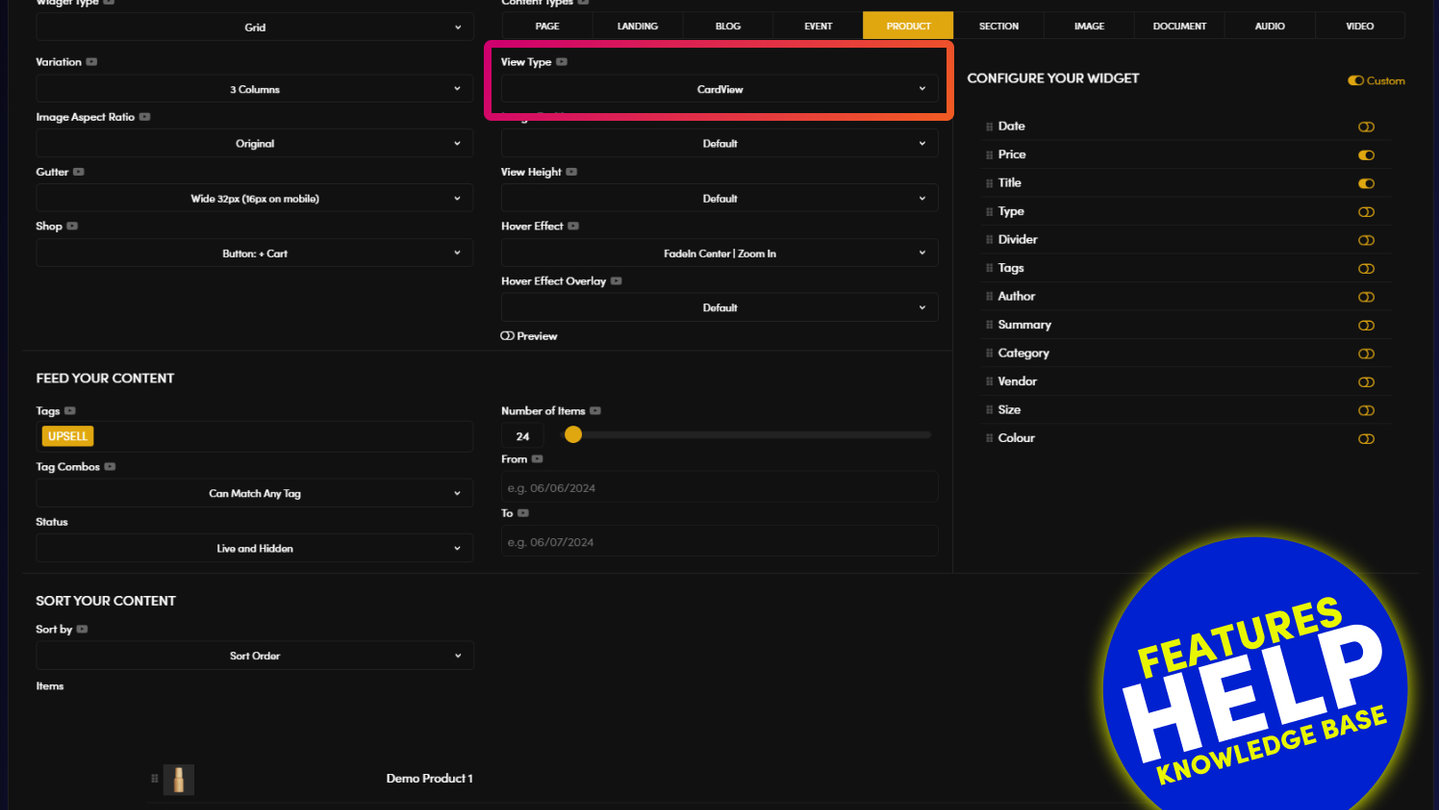Click the UPSELL tag chip

pyautogui.click(x=68, y=436)
